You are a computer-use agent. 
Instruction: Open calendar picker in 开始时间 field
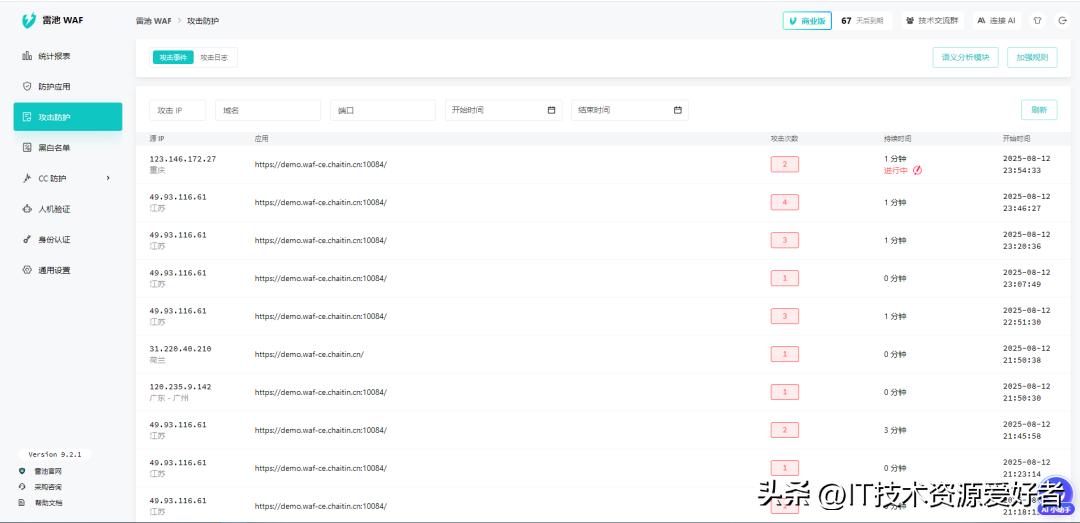[551, 110]
